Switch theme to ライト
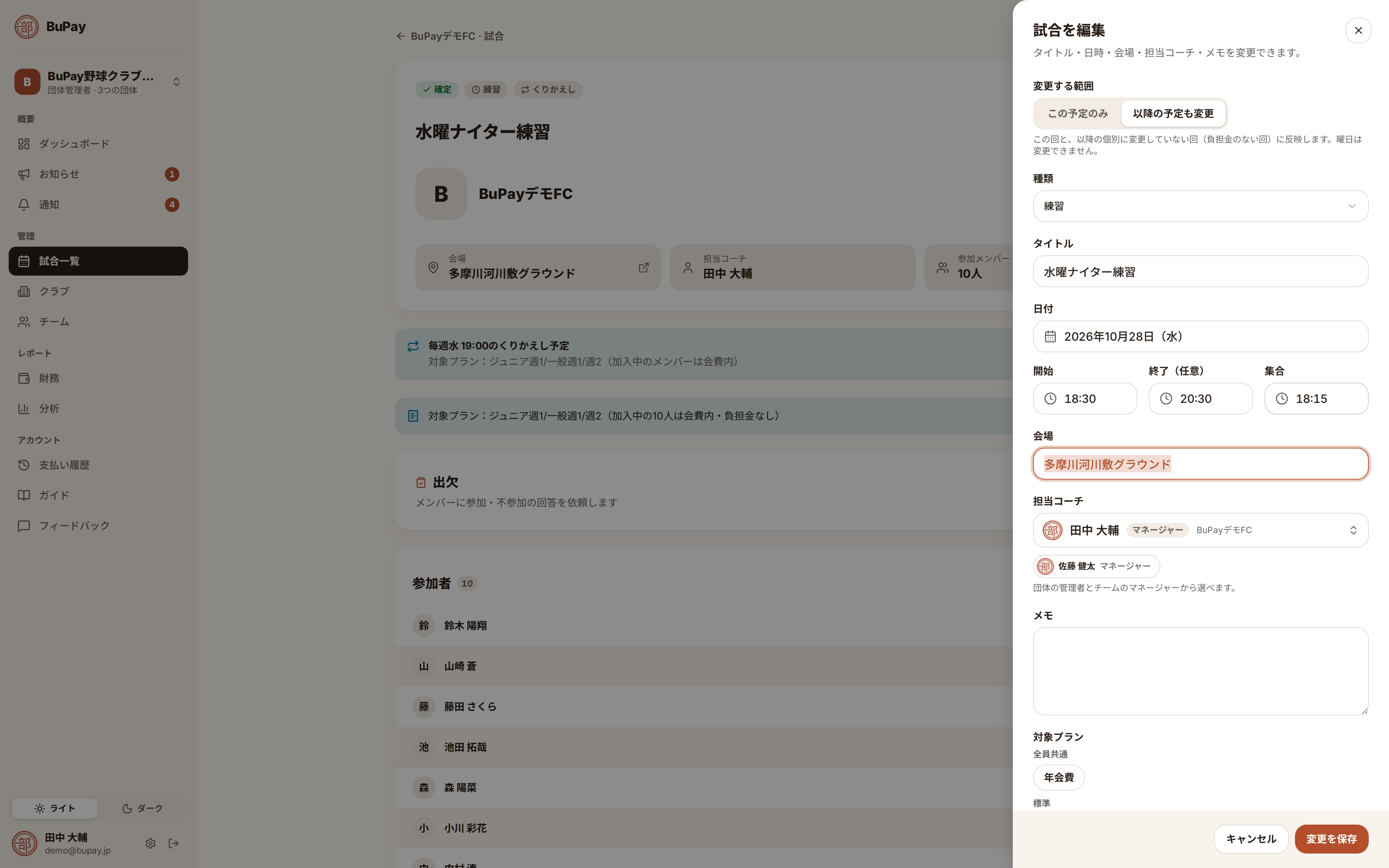The image size is (1389, 868). (55, 808)
